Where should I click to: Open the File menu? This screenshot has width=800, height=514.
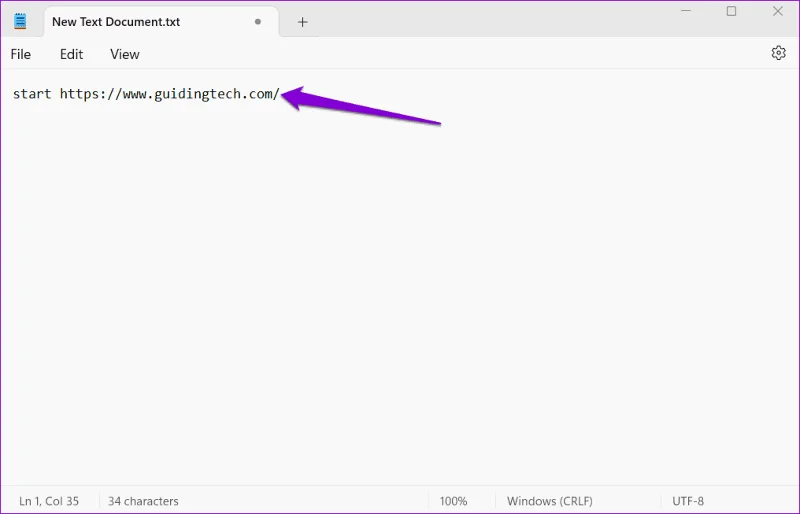[21, 54]
